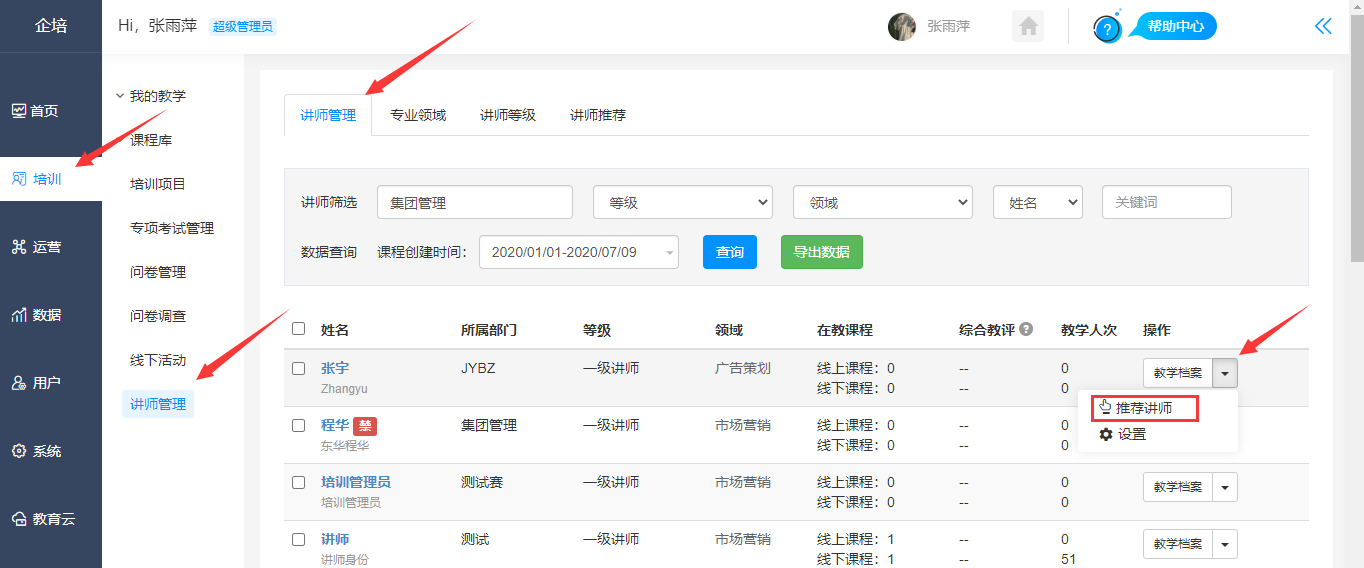This screenshot has height=568, width=1364.
Task: Check the box for 培训管理员 row
Action: (x=298, y=482)
